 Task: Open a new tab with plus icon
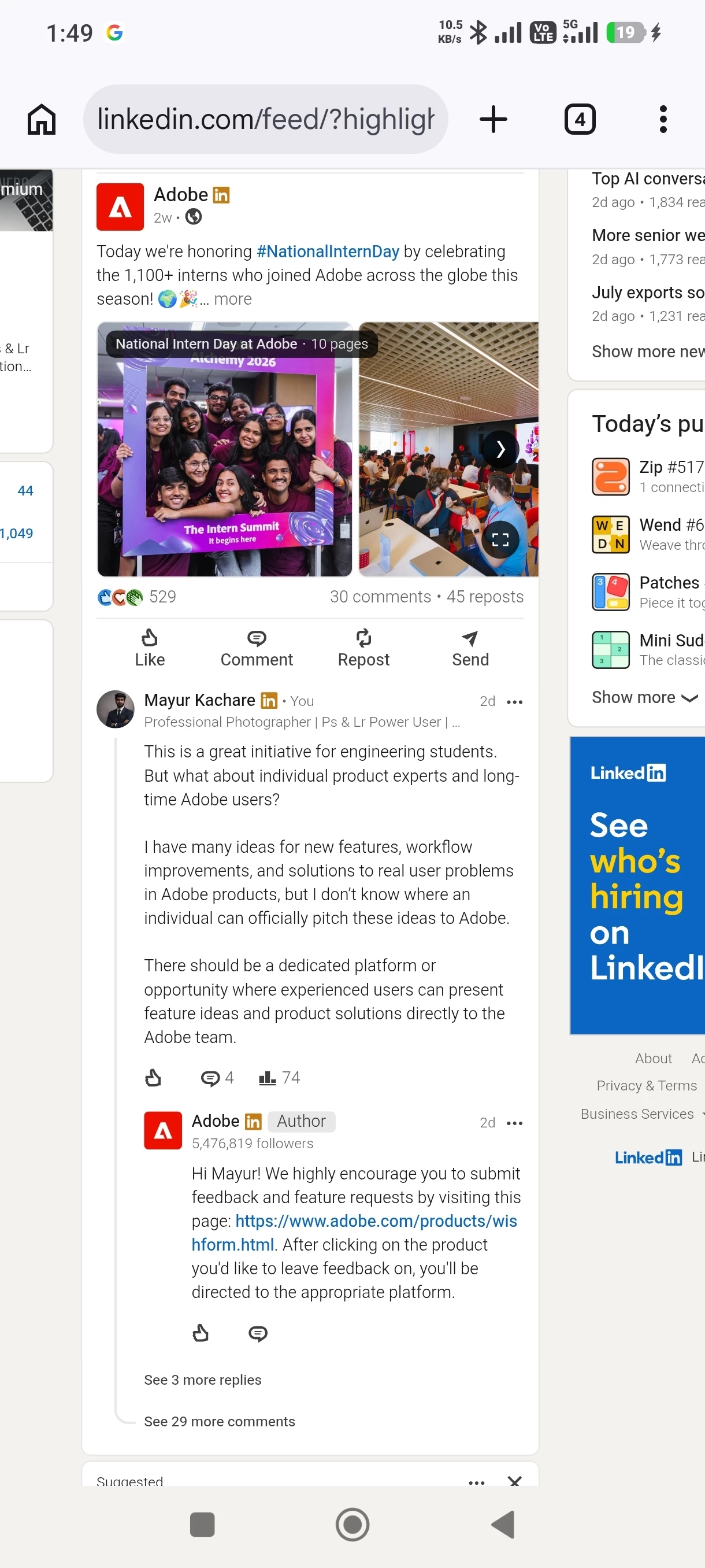pos(493,119)
